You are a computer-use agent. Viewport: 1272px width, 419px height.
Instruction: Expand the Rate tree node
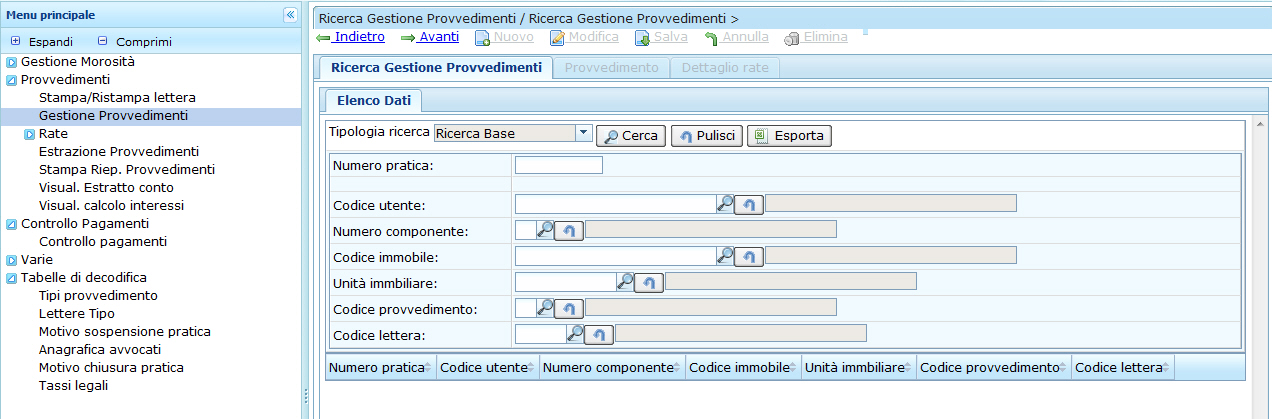click(30, 134)
